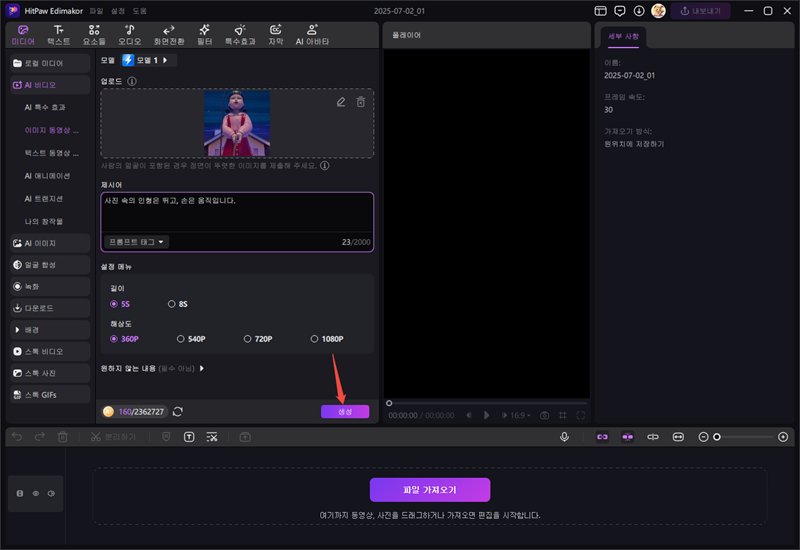Click the player progress slider handle
The width and height of the screenshot is (800, 550).
(x=389, y=403)
